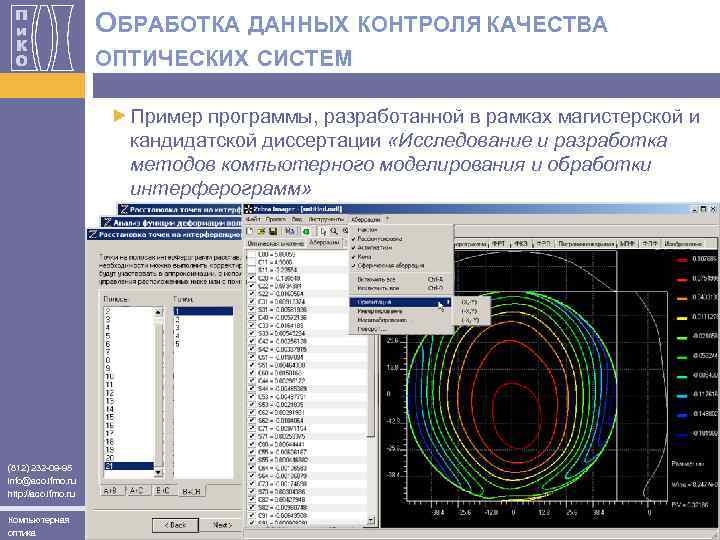The width and height of the screenshot is (720, 540).
Task: Click the info@aco.ifmo.ru email link
Action: click(41, 481)
